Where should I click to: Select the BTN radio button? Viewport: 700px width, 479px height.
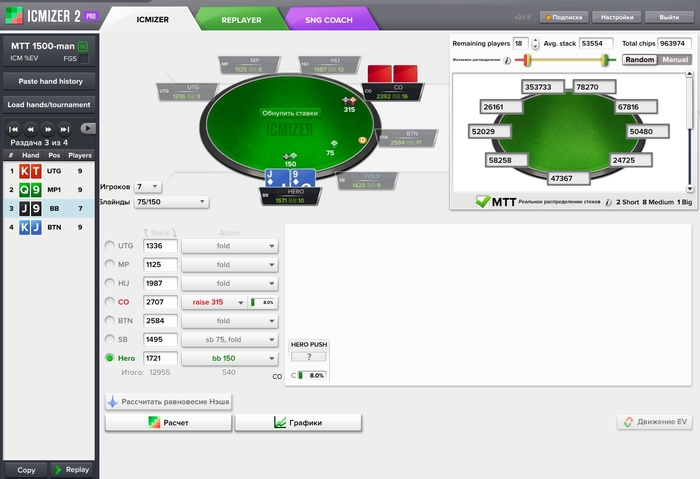pos(109,321)
